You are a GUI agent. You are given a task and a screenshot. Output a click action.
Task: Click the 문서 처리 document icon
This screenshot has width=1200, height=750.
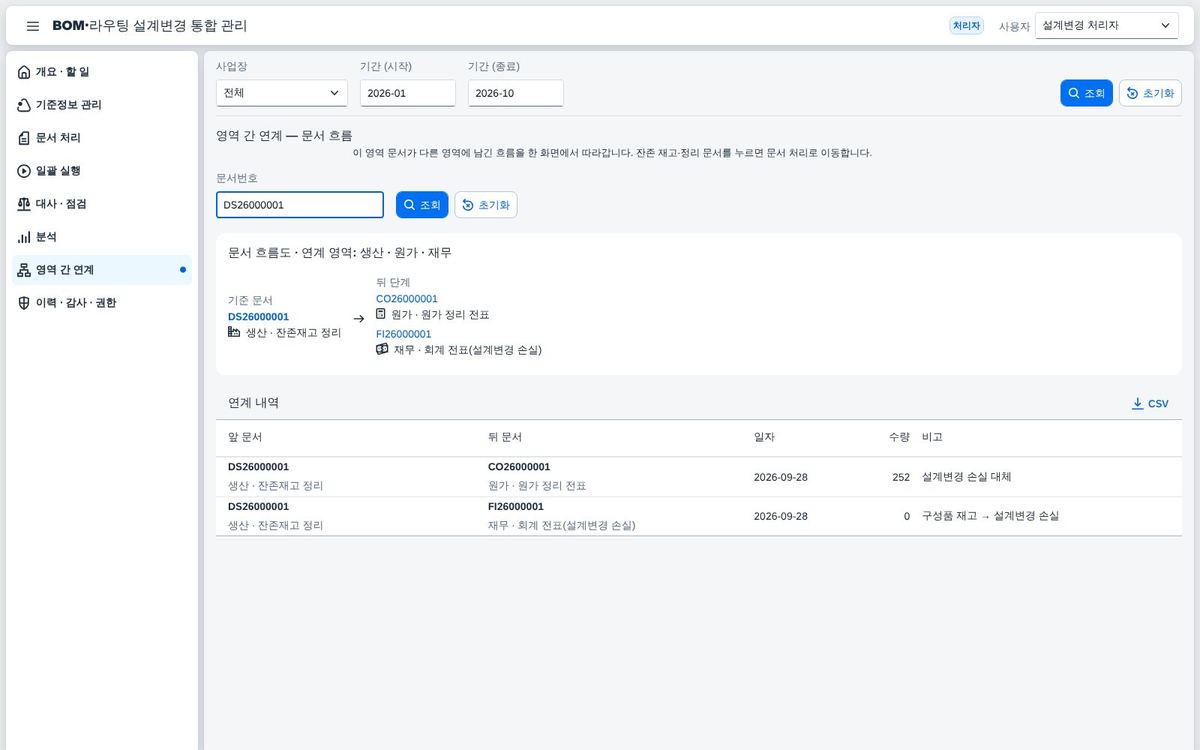pyautogui.click(x=25, y=138)
